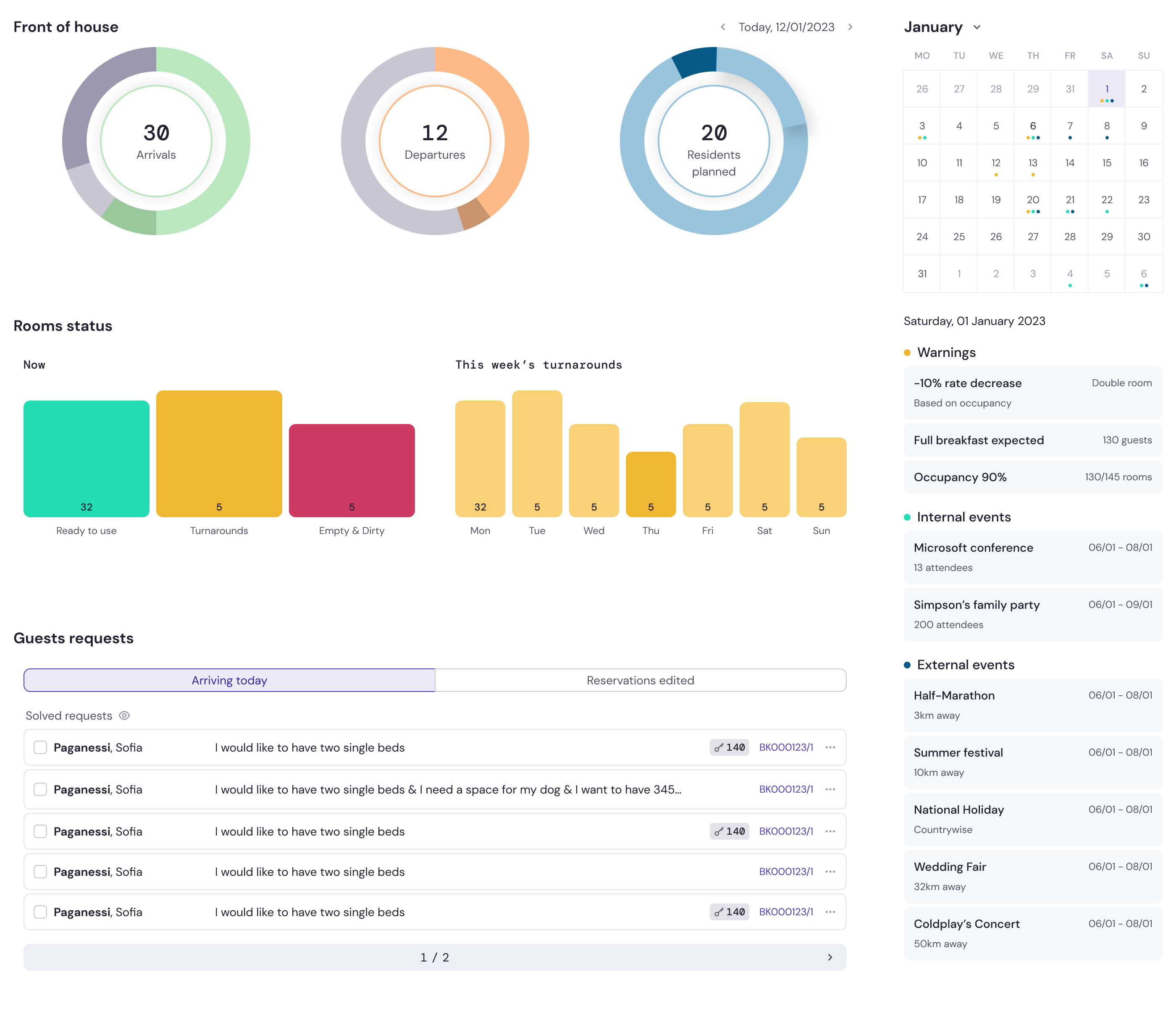The image size is (1176, 1011).
Task: Select January 27 in the fifth calendar row
Action: point(1032,236)
